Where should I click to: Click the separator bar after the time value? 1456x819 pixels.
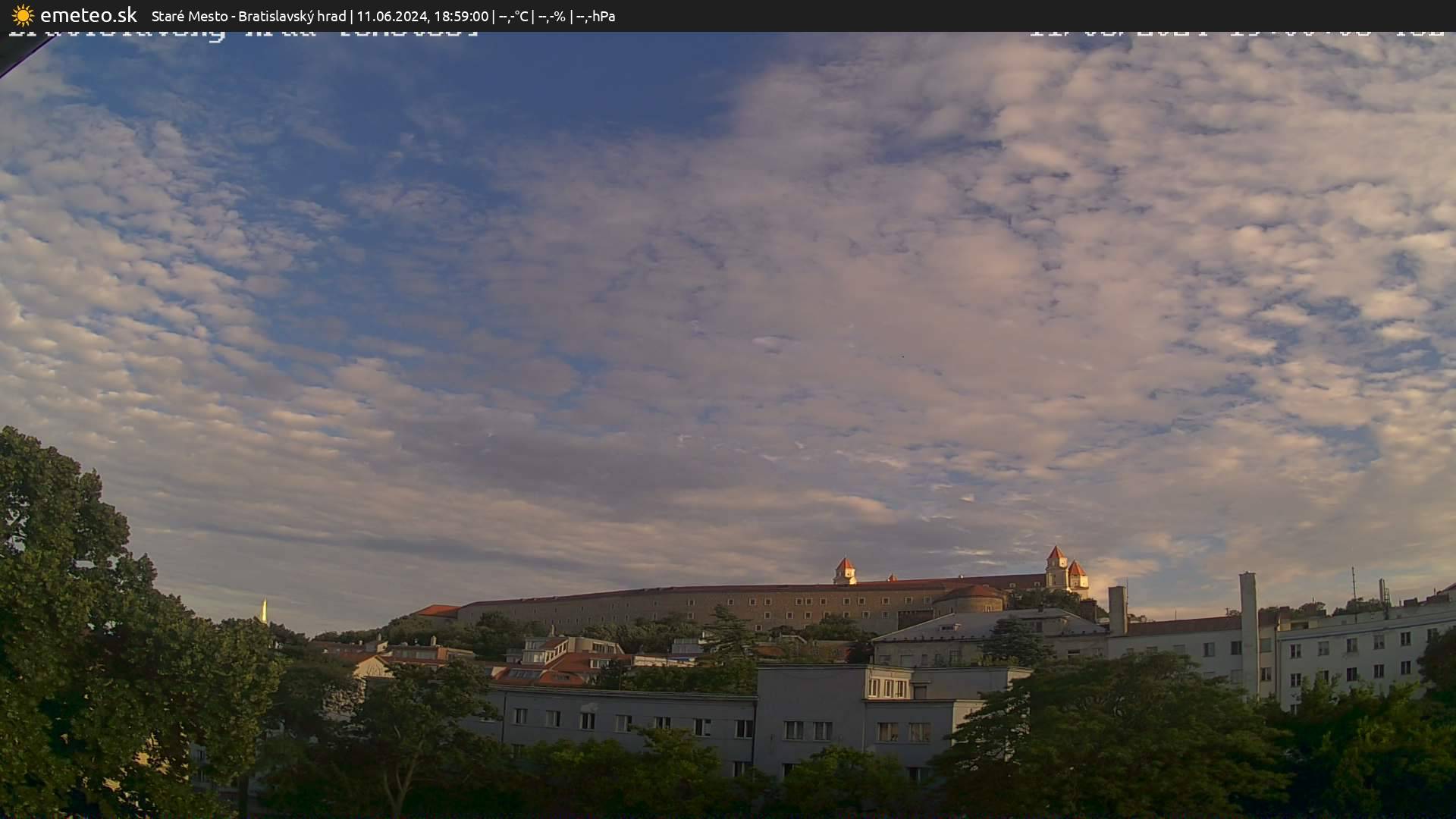pyautogui.click(x=494, y=15)
